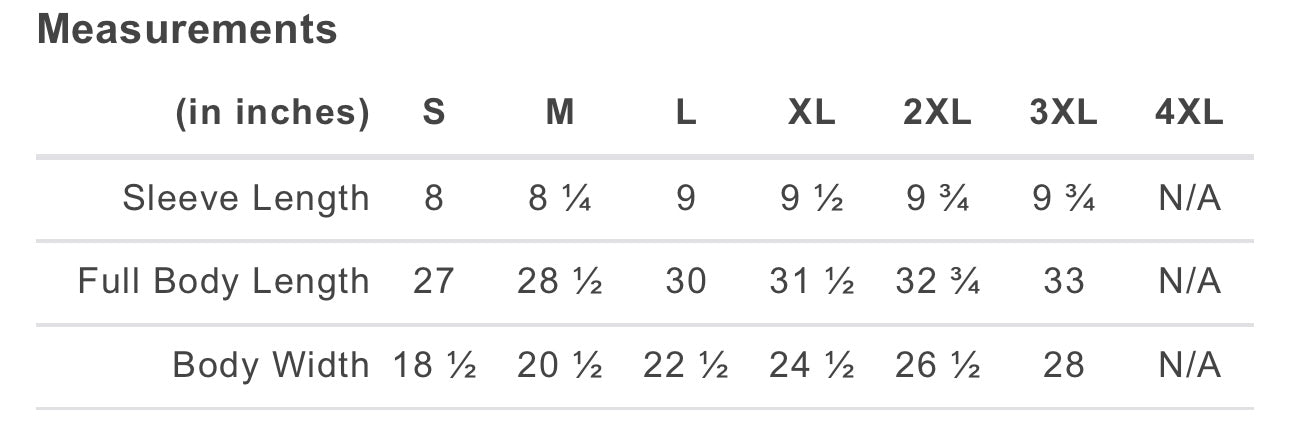Click the 18 ½ body width for S
The image size is (1290, 442).
[434, 366]
